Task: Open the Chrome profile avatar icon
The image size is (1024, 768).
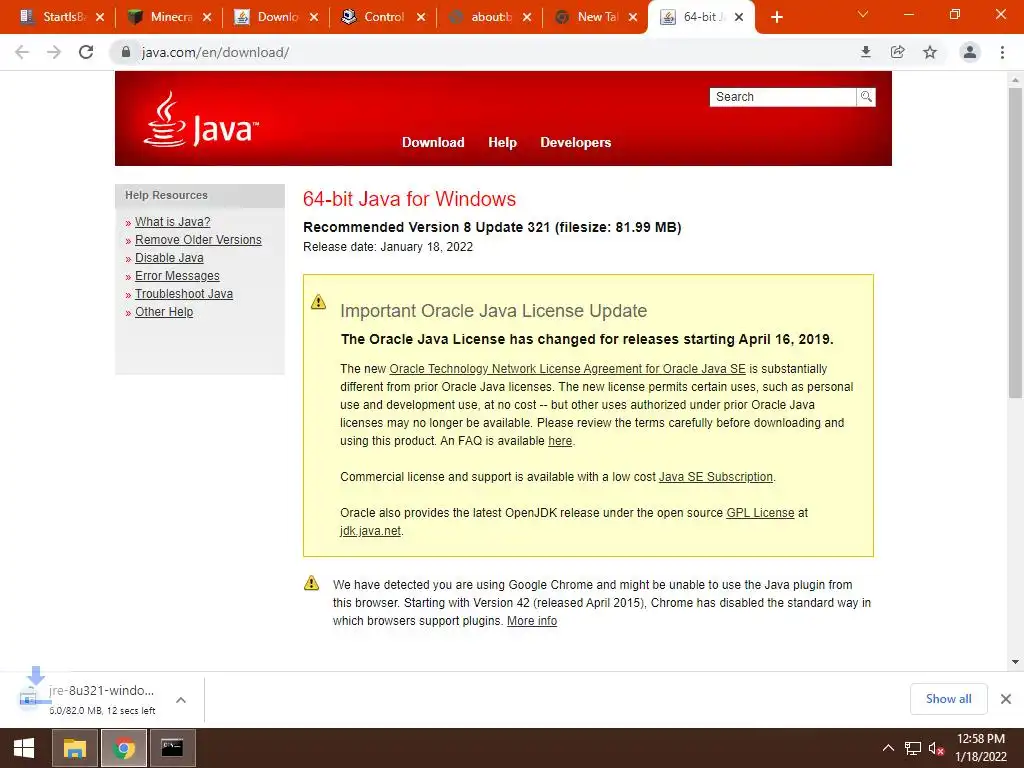Action: click(x=970, y=52)
